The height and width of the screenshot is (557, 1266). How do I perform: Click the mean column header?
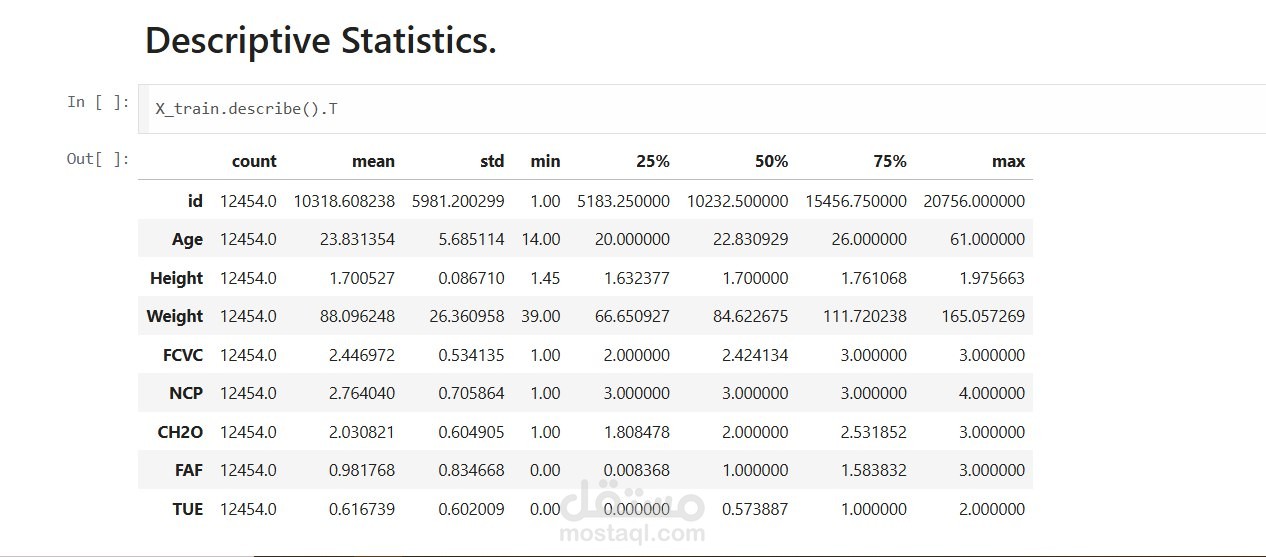click(x=373, y=161)
